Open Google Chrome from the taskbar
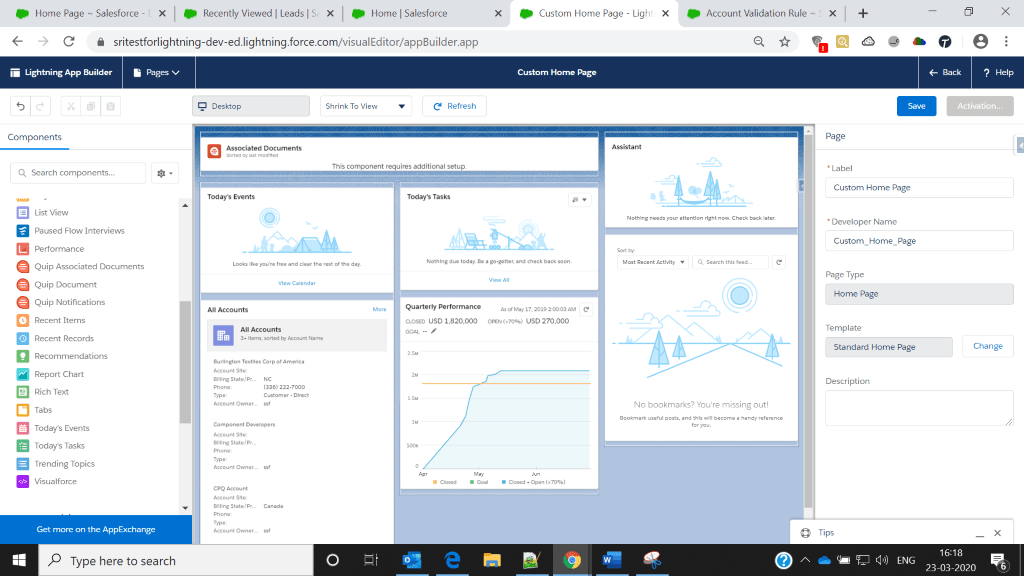This screenshot has width=1024, height=576. point(572,560)
